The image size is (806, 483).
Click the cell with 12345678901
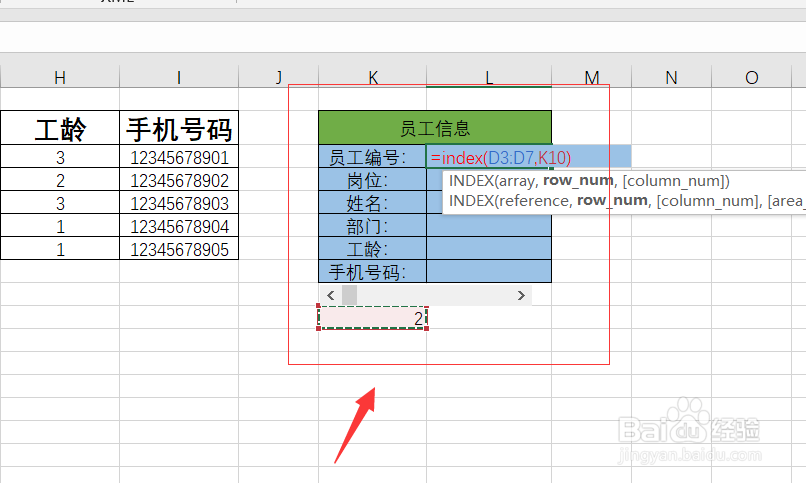(179, 156)
